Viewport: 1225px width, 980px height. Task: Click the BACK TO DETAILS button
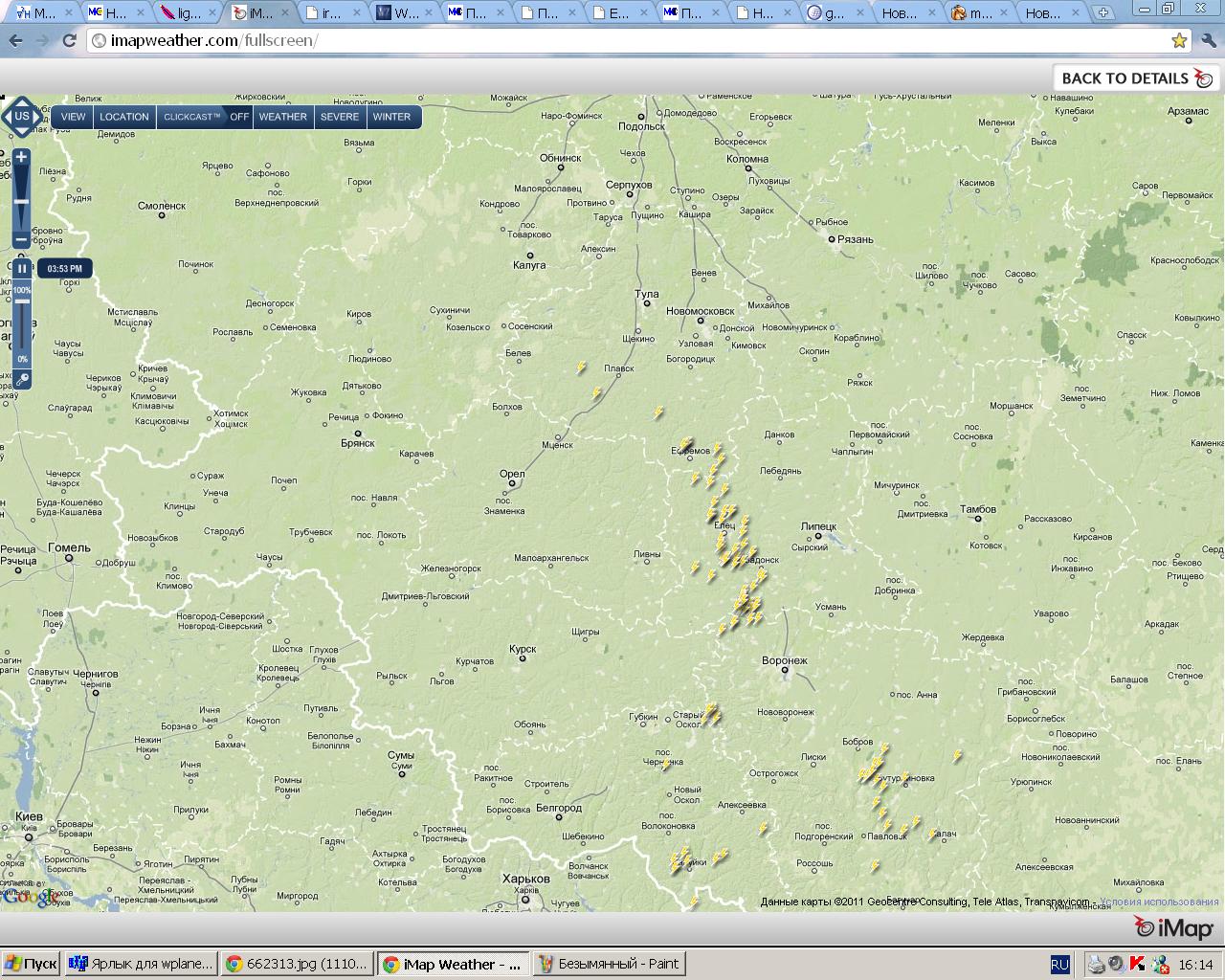point(1137,78)
